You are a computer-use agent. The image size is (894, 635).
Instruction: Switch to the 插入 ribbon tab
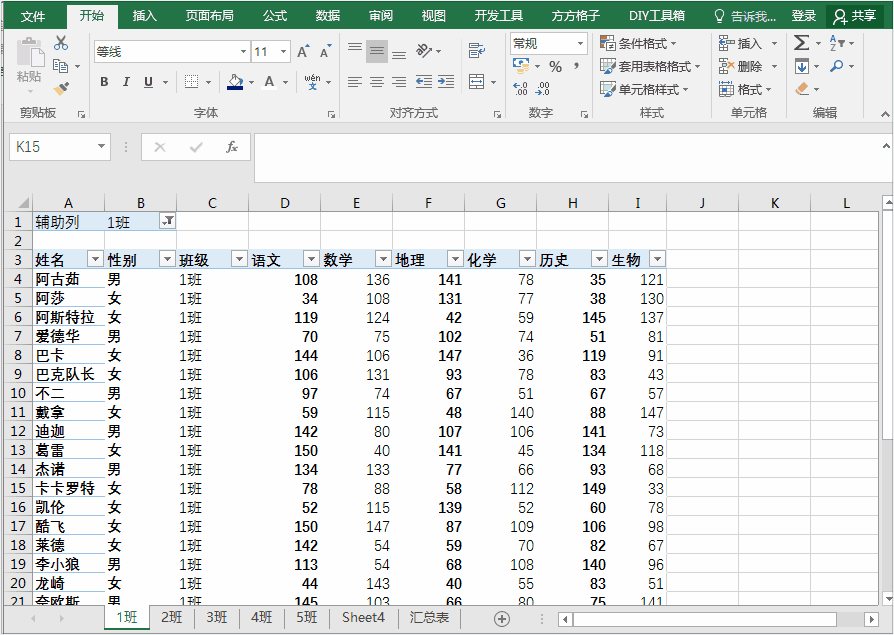coord(144,16)
